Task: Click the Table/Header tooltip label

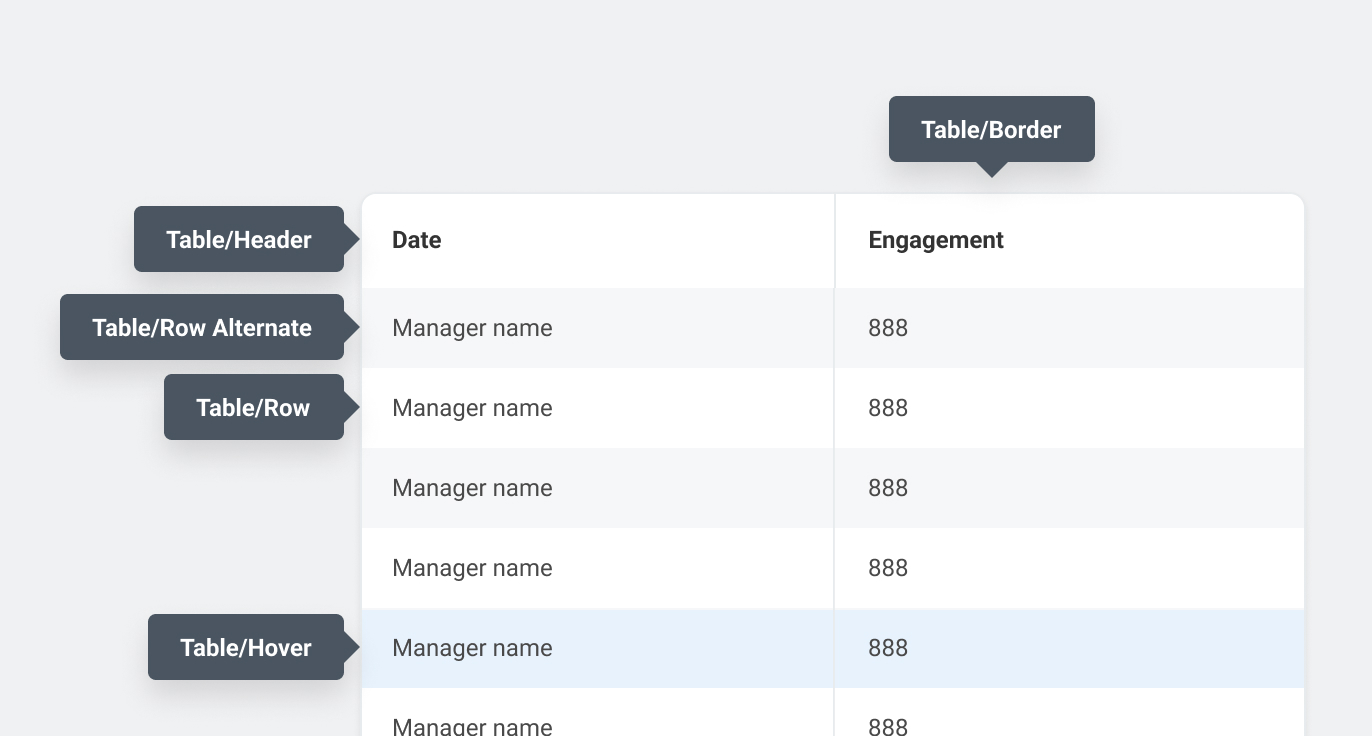Action: tap(239, 240)
